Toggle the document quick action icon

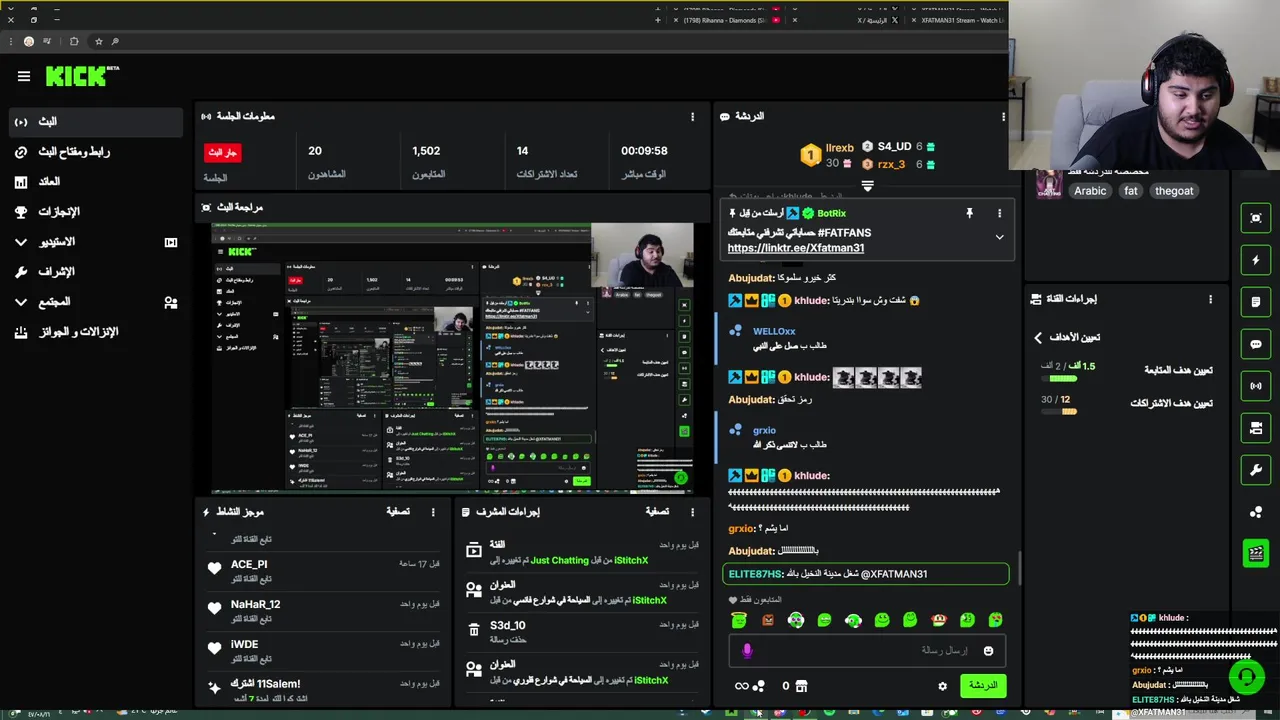(1256, 302)
